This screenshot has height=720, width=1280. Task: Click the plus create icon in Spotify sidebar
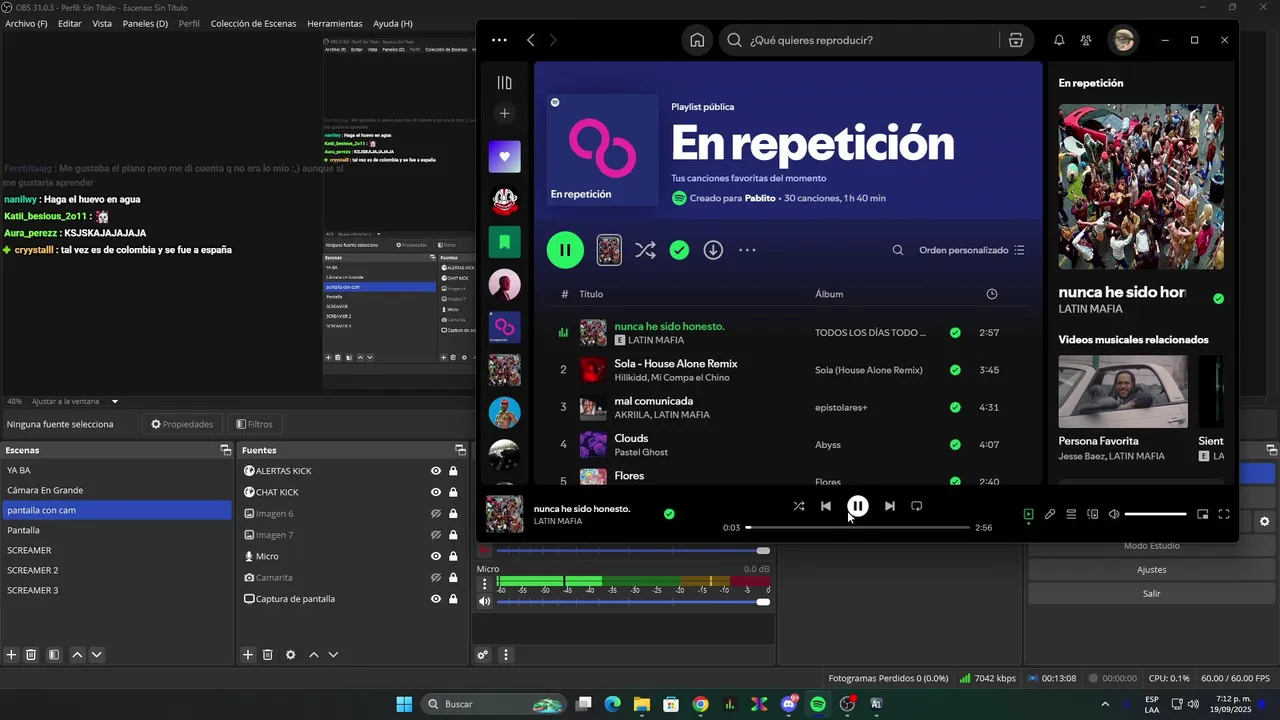(505, 114)
